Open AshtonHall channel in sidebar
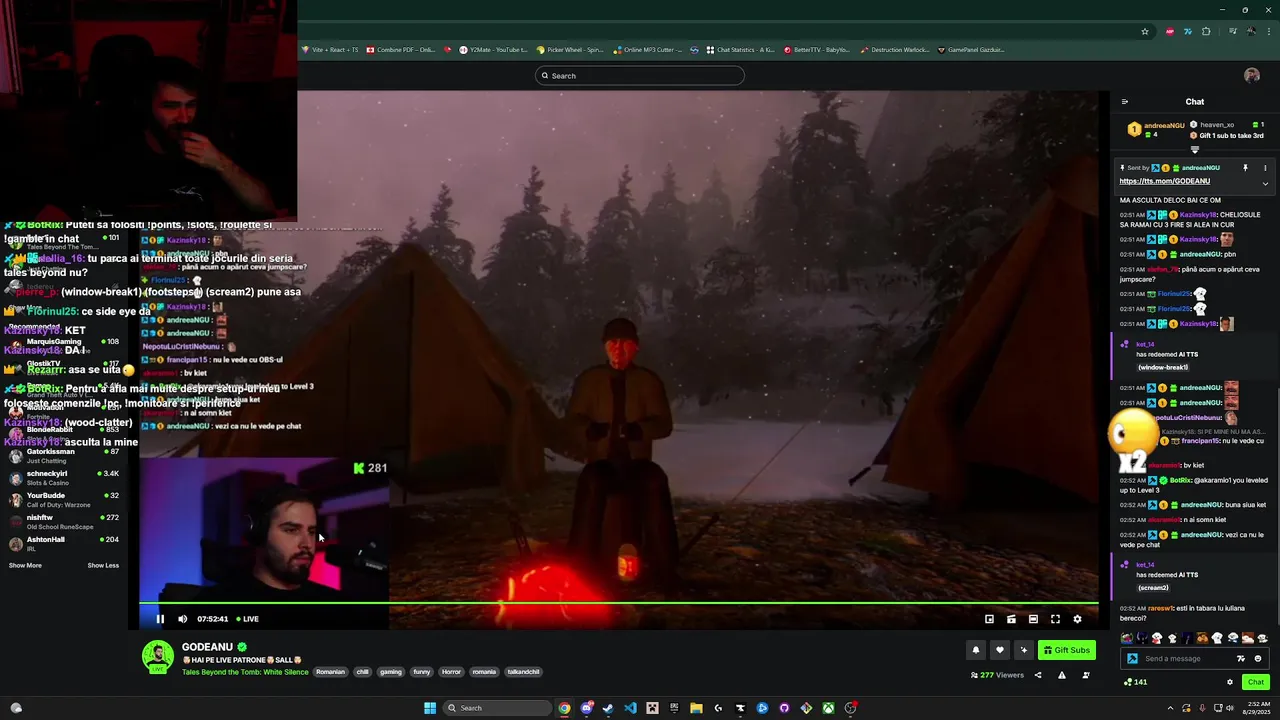The height and width of the screenshot is (720, 1280). coord(63,544)
